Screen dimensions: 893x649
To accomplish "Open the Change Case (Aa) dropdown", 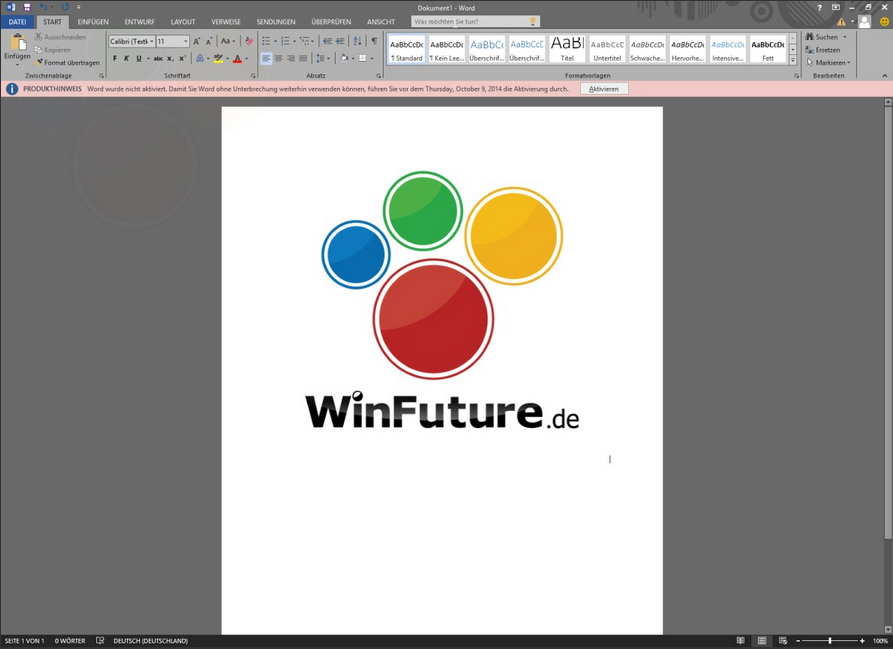I will pyautogui.click(x=228, y=41).
